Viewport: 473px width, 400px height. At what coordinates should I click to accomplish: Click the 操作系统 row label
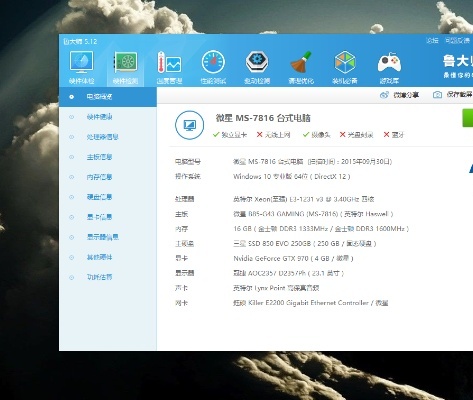(188, 176)
